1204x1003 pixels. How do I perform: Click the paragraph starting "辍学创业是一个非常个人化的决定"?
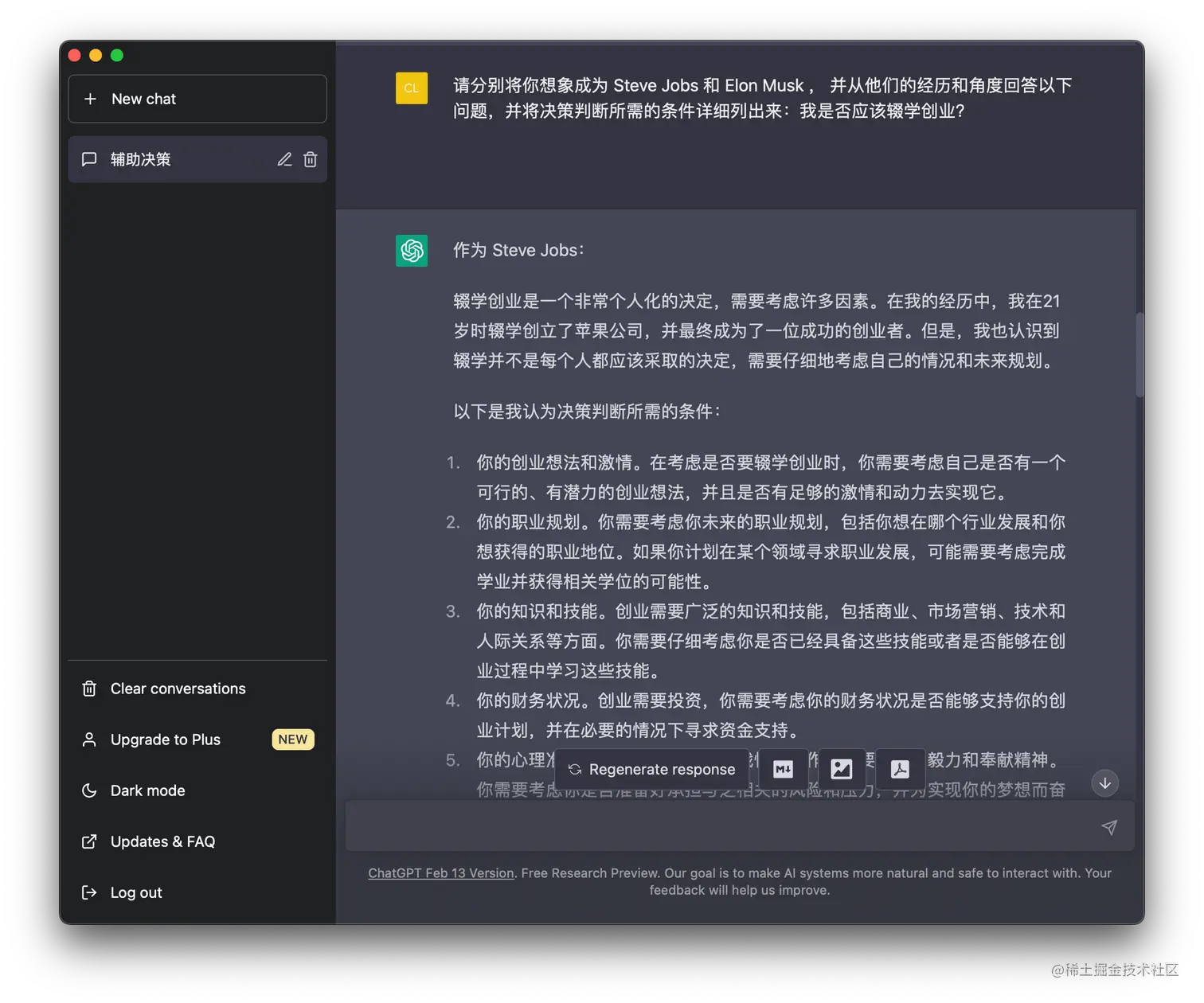756,331
